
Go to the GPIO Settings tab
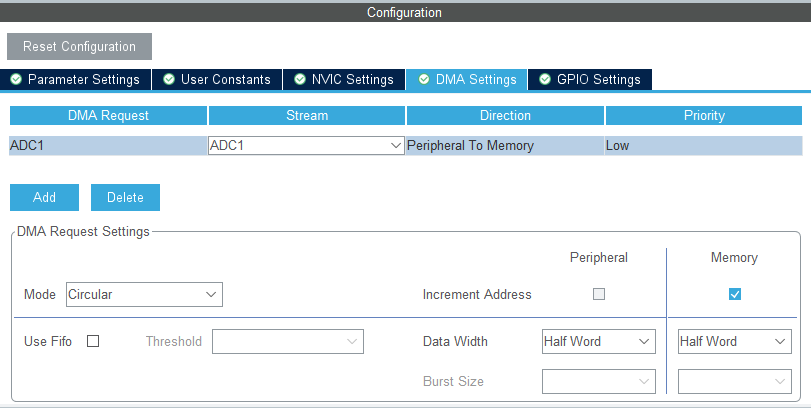coord(590,80)
